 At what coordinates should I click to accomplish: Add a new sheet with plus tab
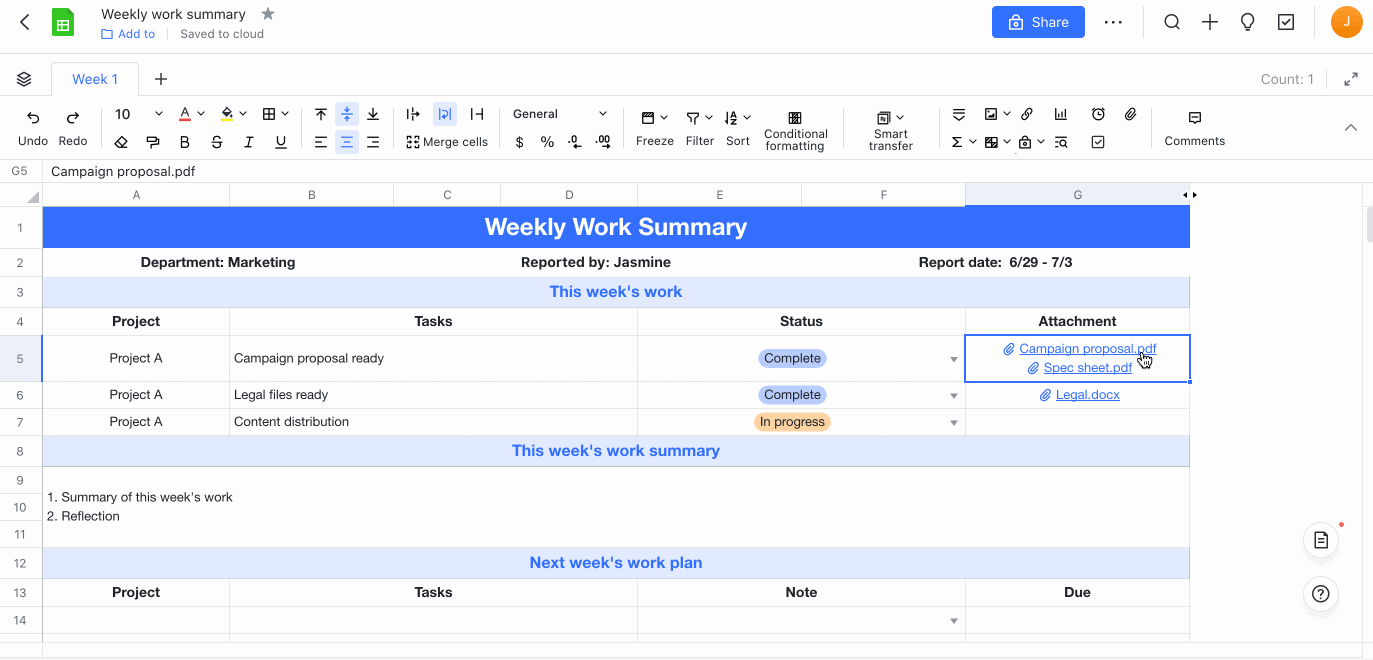point(160,79)
